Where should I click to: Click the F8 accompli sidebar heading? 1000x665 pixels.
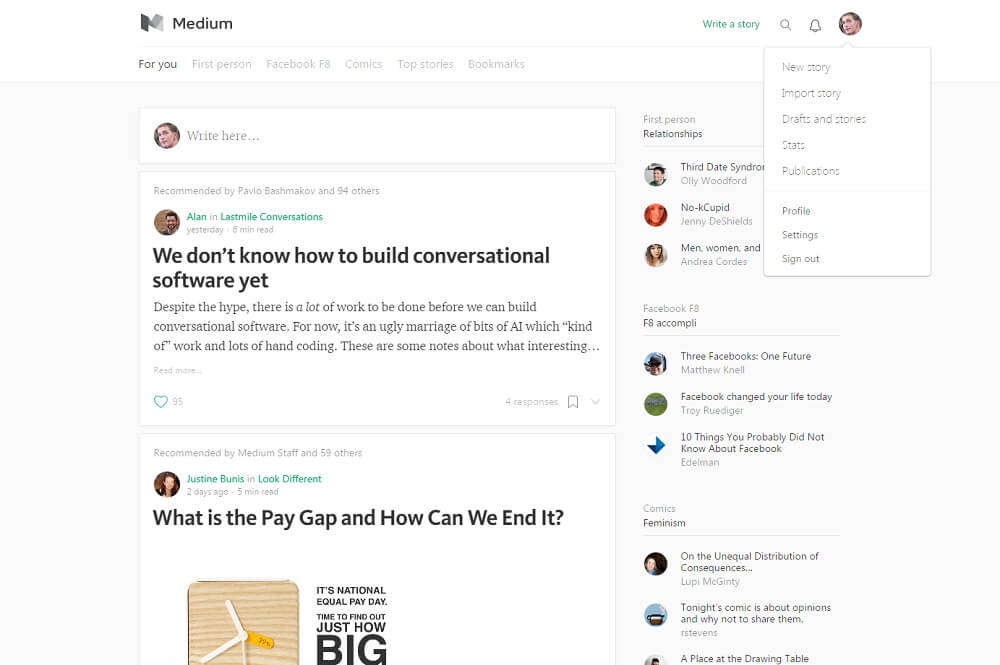[670, 323]
